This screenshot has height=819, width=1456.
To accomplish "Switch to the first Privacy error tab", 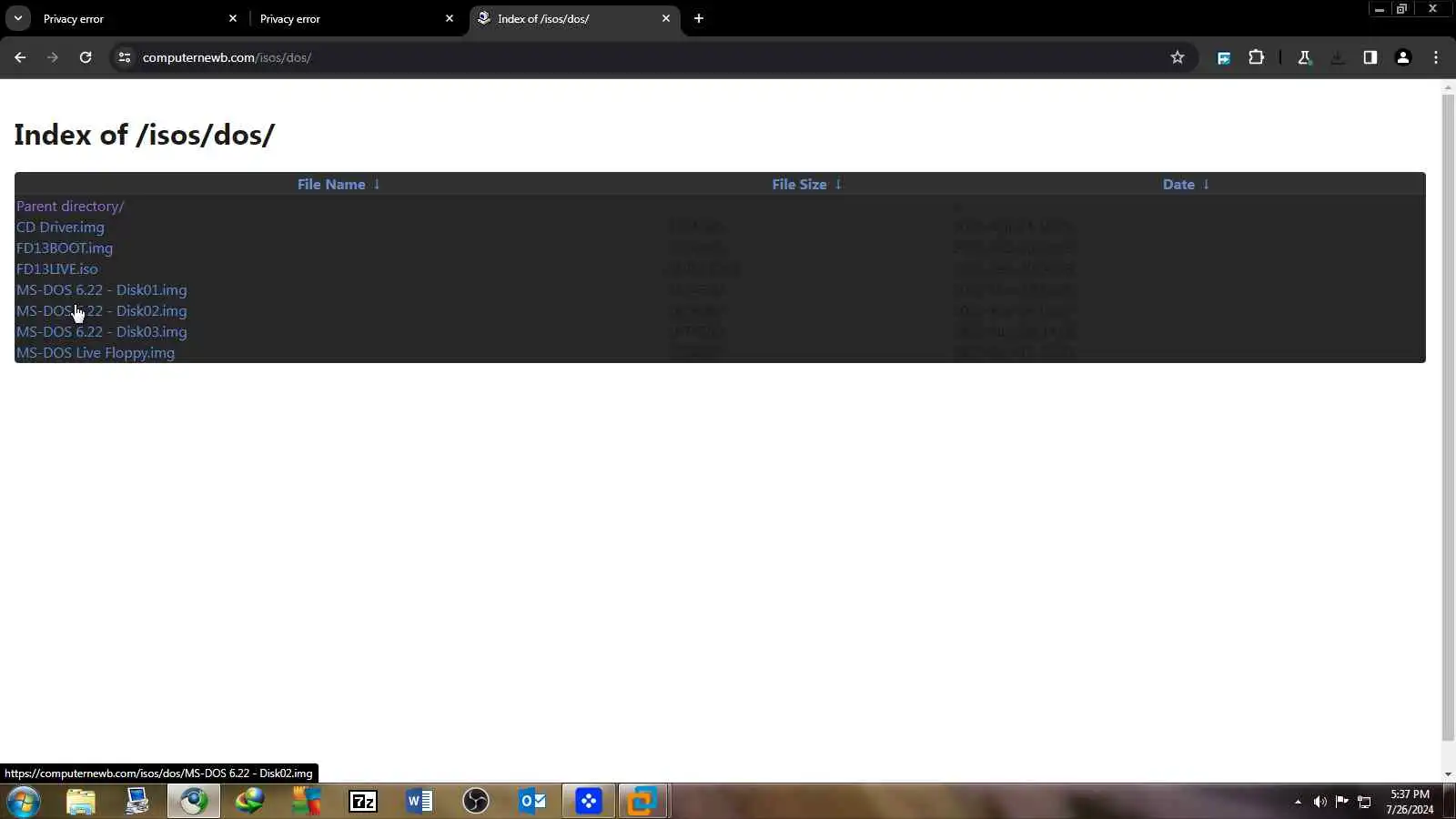I will click(x=140, y=18).
